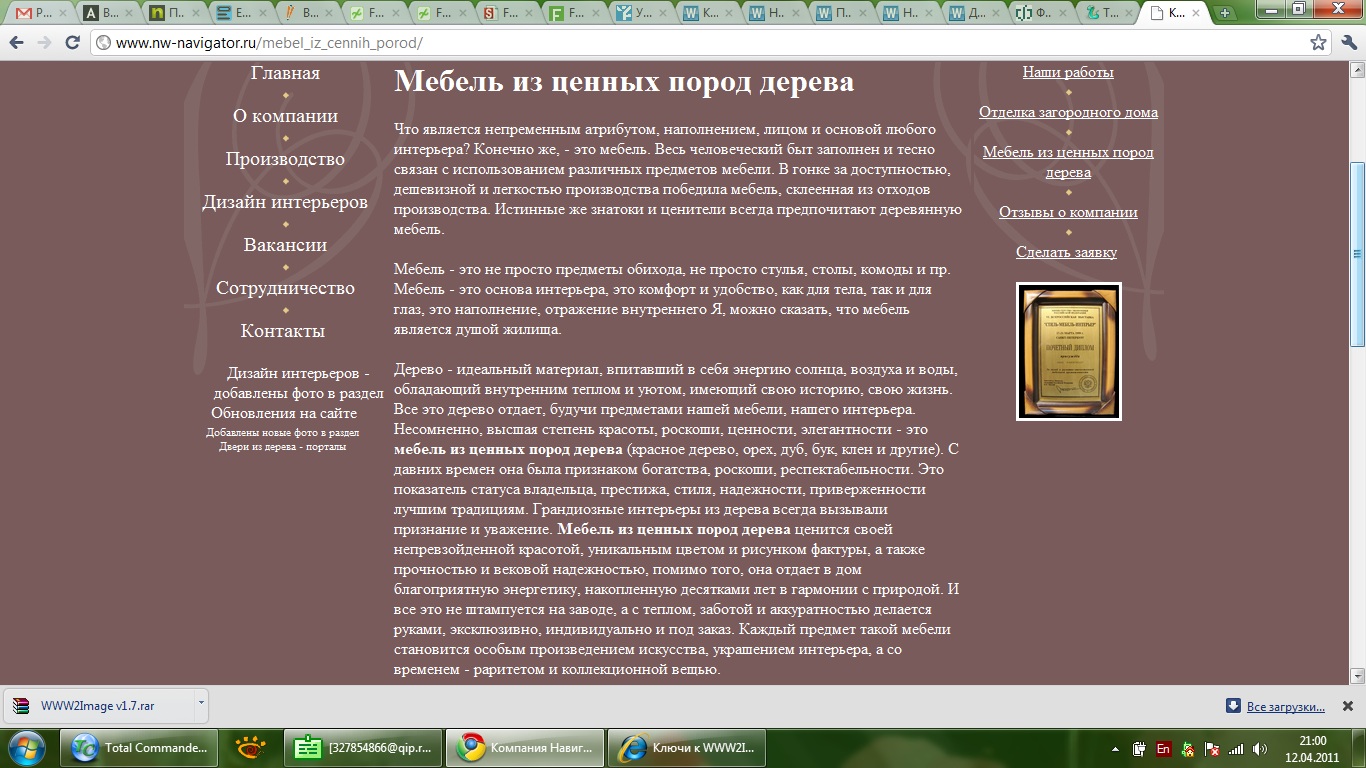1366x768 pixels.
Task: Open Контакты page
Action: [283, 331]
